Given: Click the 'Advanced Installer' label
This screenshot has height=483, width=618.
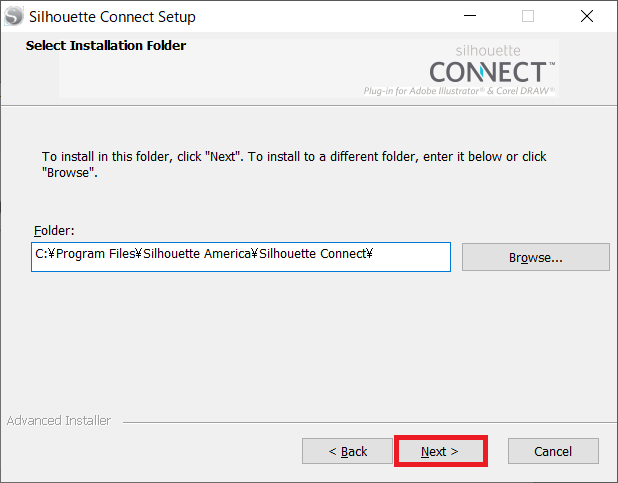Looking at the screenshot, I should 59,421.
